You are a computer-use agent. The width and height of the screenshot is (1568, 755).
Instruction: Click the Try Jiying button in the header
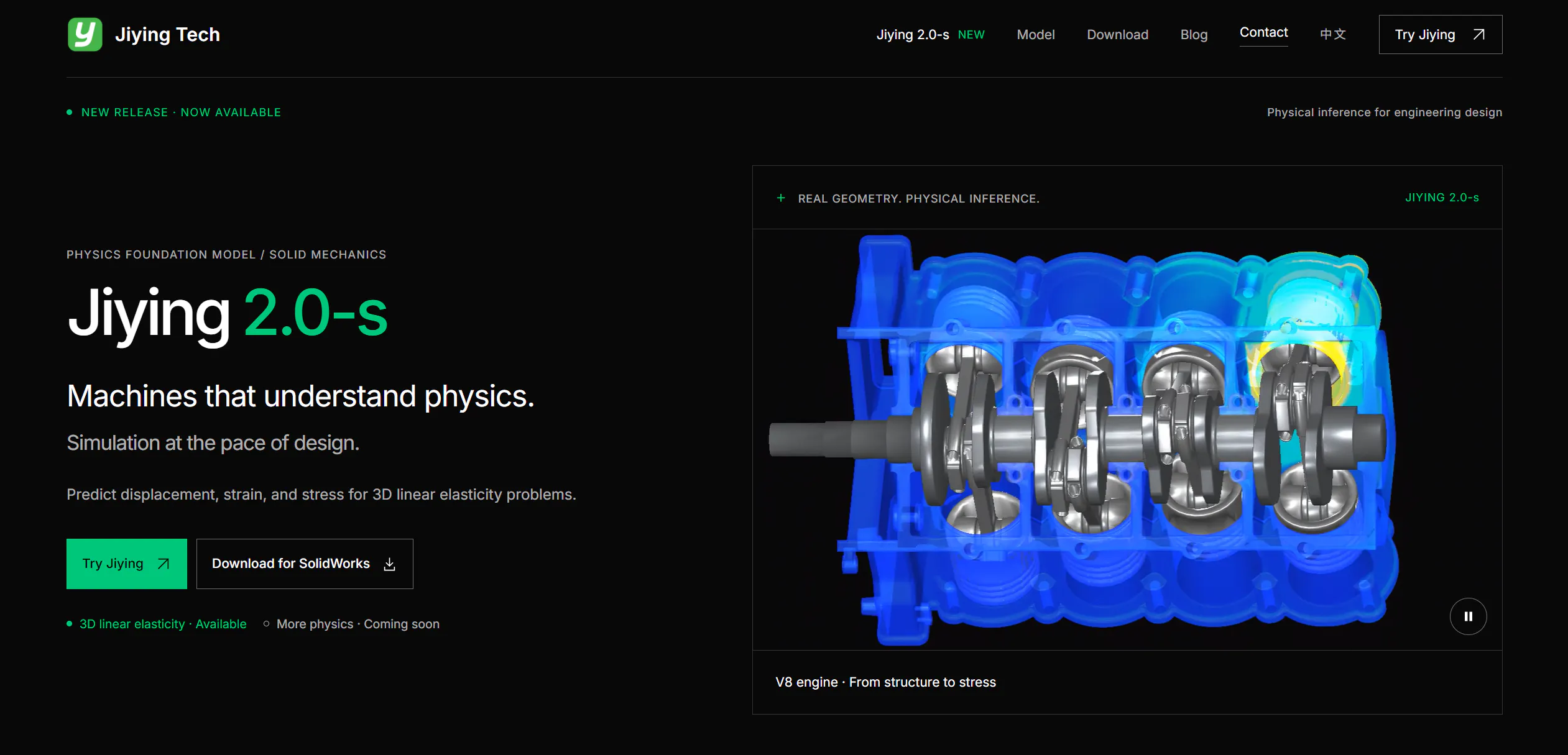[x=1440, y=35]
